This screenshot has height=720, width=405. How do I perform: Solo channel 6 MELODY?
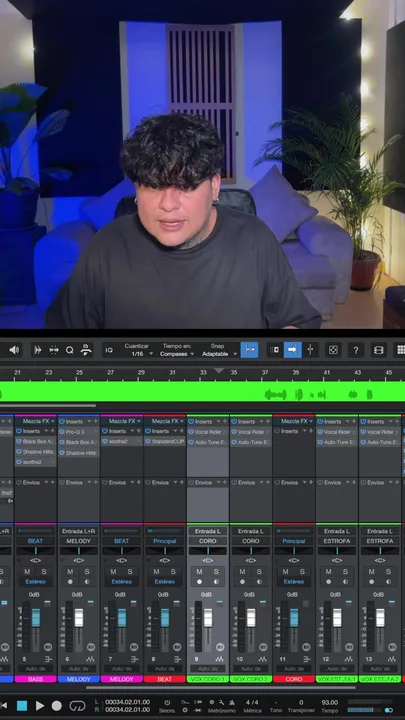[x=87, y=572]
